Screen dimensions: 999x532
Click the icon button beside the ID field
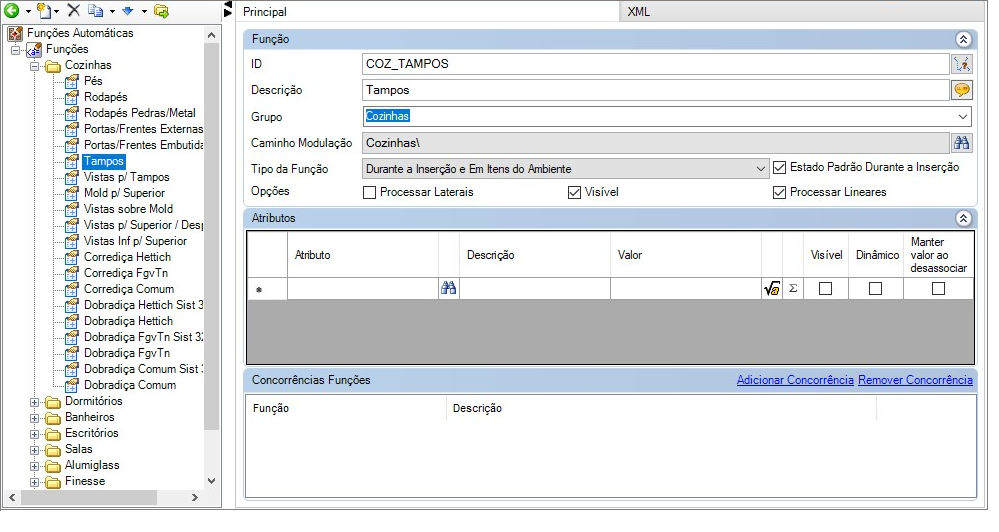(x=961, y=64)
